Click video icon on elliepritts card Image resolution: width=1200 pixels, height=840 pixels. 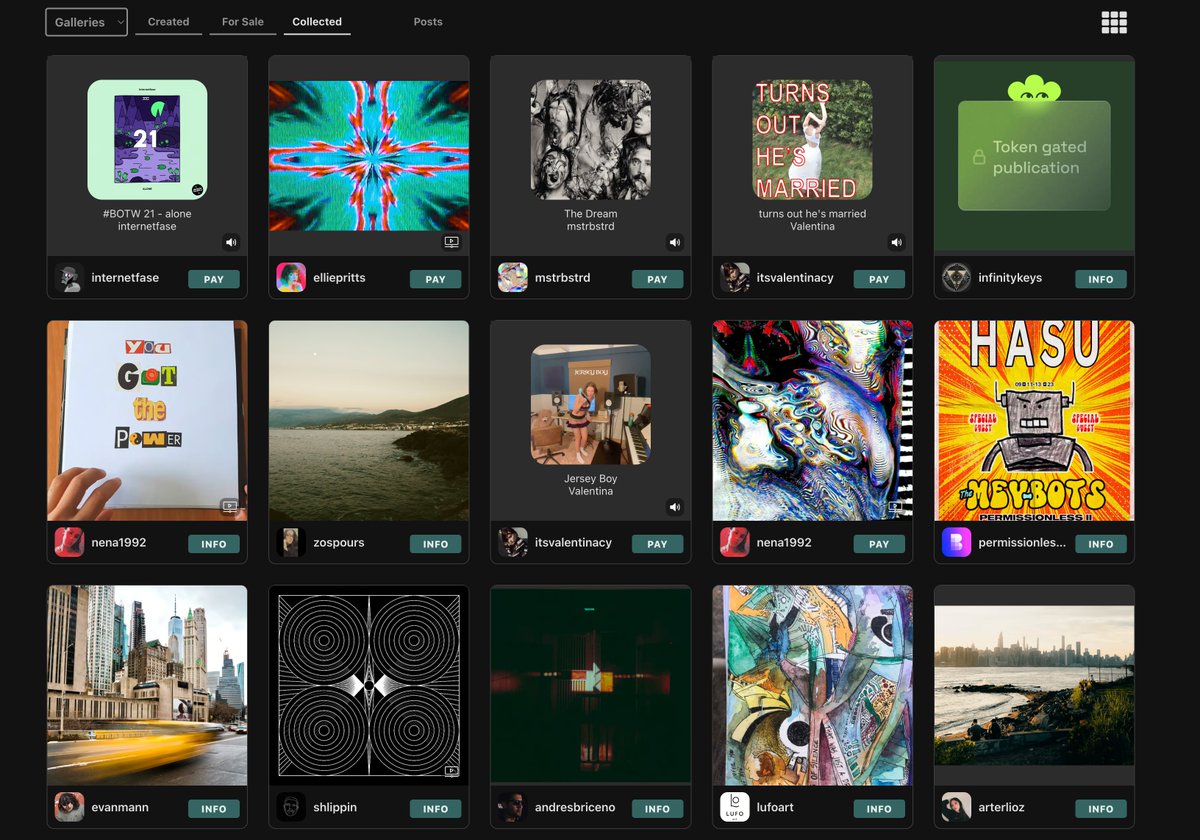452,242
